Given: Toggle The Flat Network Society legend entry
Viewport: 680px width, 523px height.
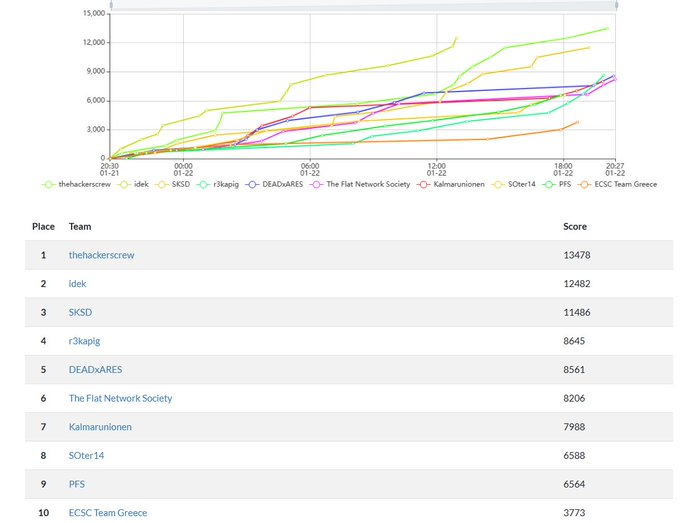Looking at the screenshot, I should (362, 184).
